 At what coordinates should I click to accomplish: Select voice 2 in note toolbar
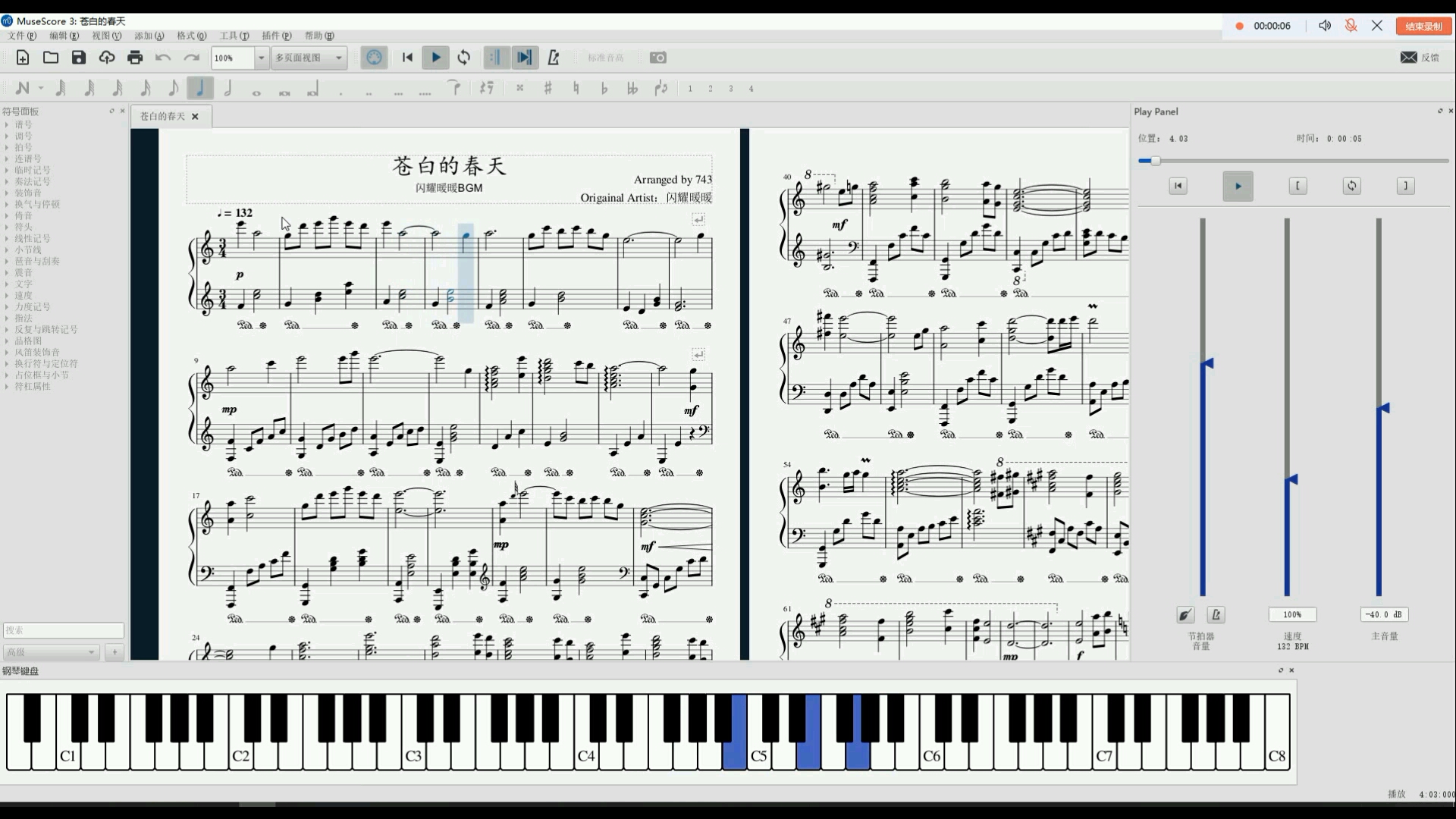tap(711, 89)
